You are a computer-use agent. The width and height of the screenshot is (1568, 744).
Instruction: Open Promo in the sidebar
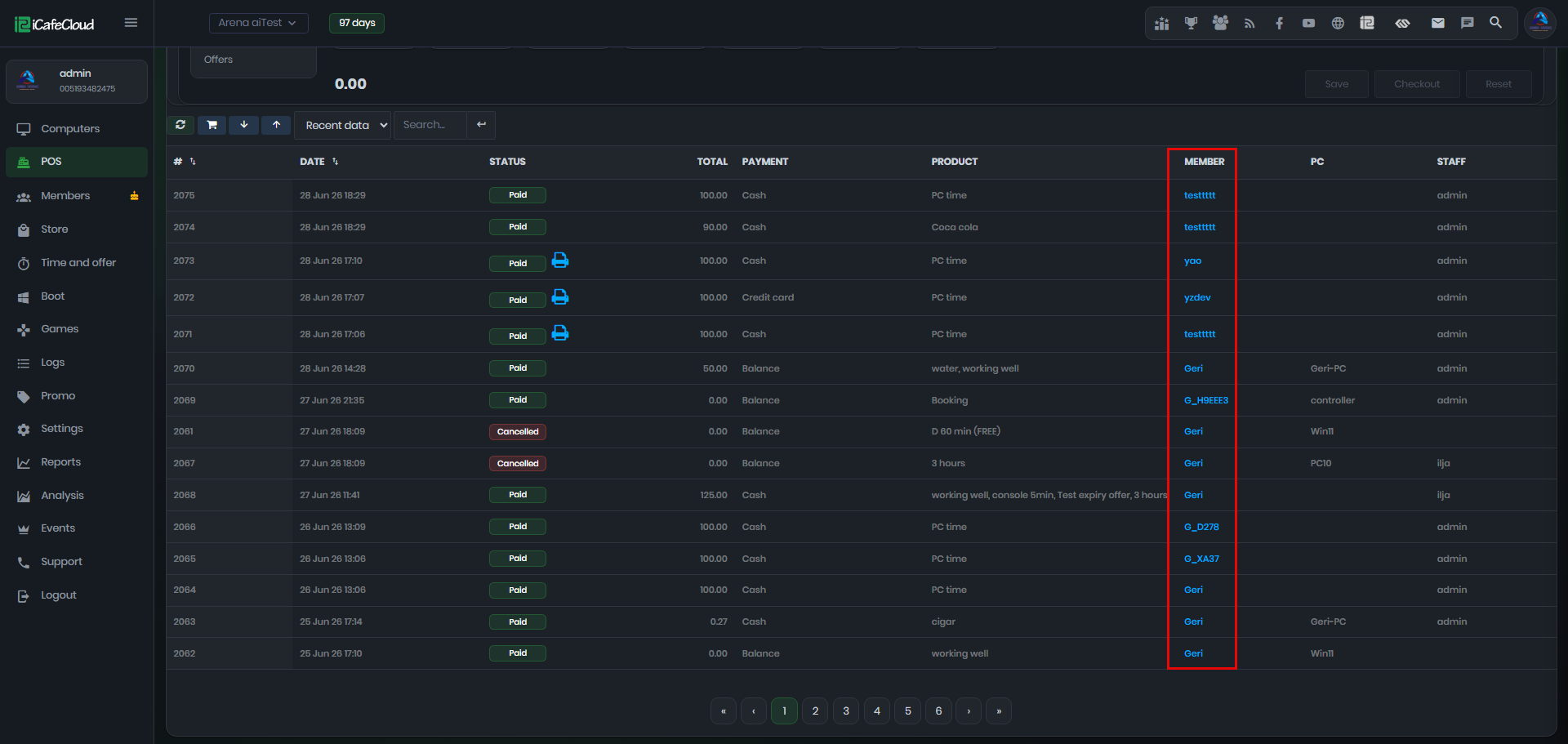click(77, 396)
